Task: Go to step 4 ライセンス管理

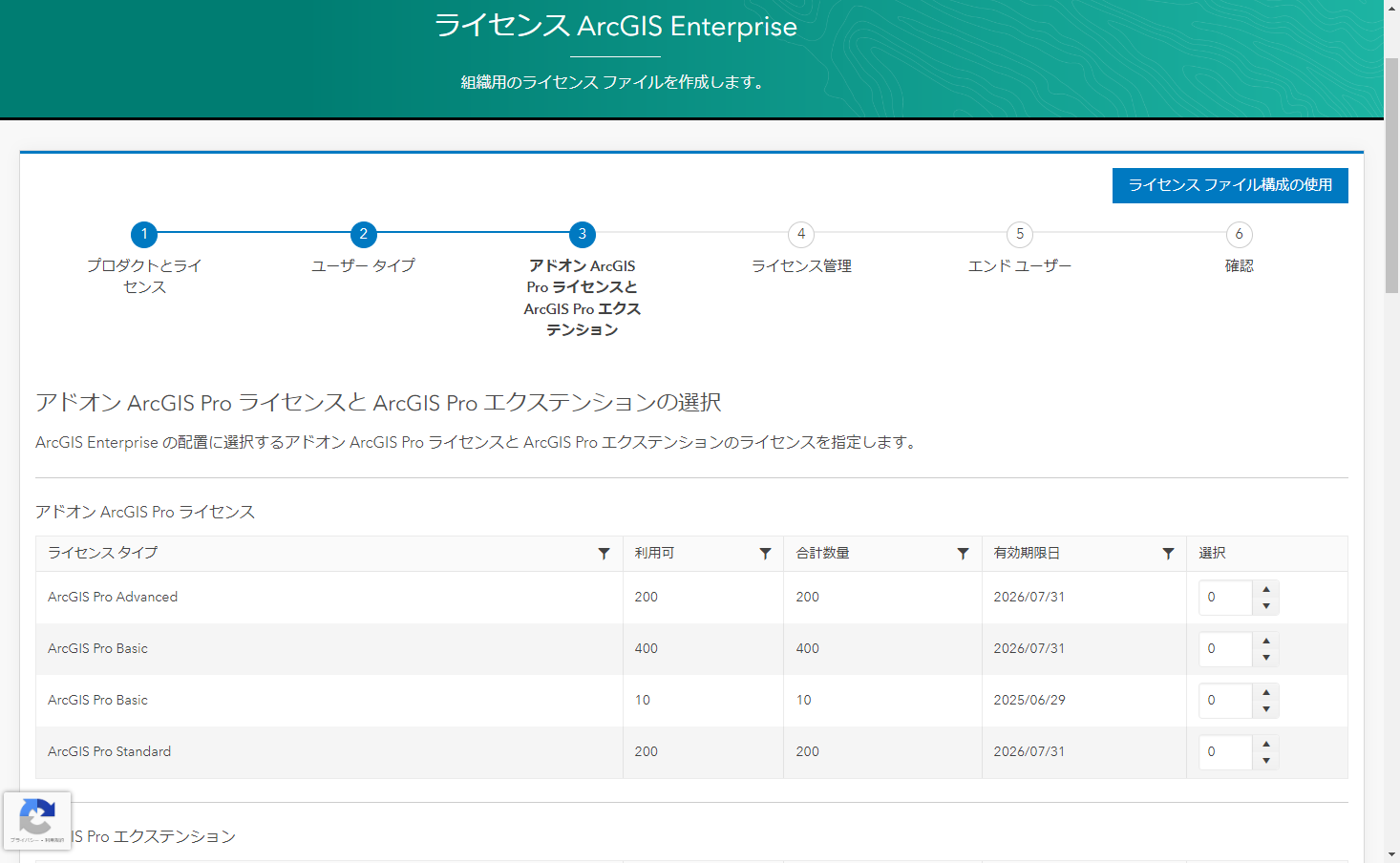Action: 801,234
